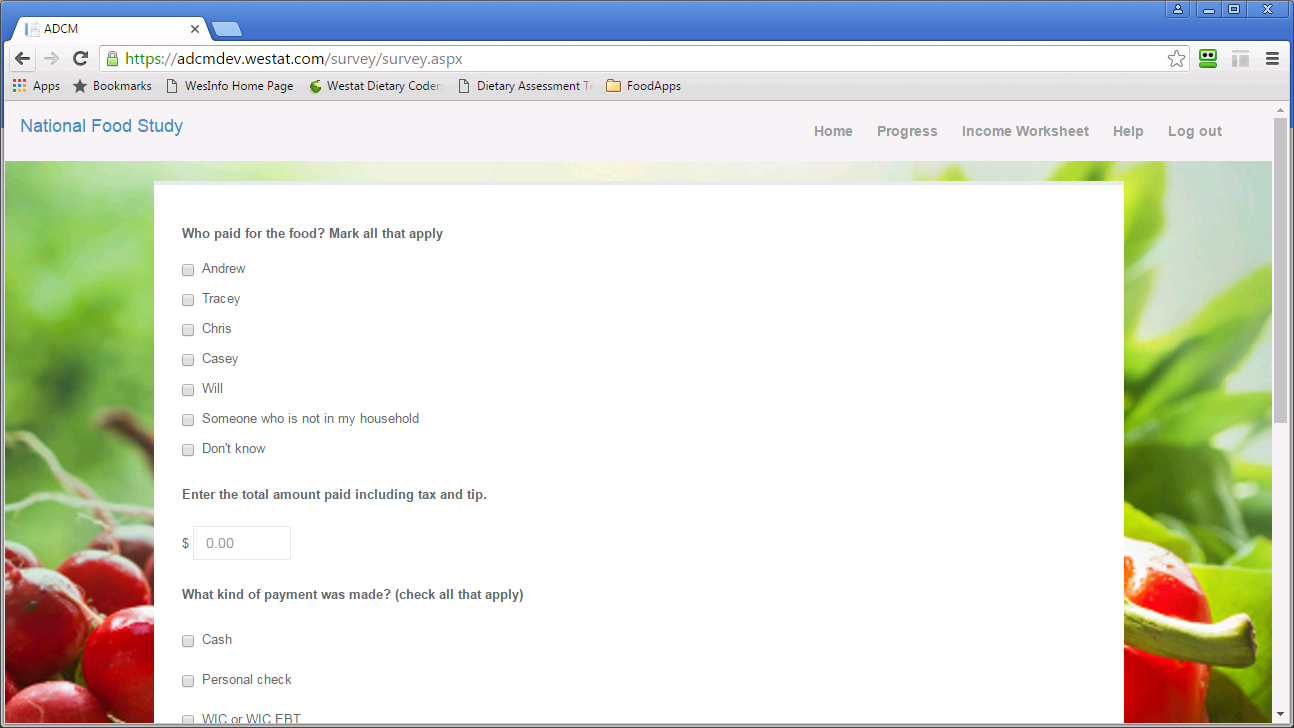Click the Log out link
This screenshot has width=1294, height=728.
click(x=1194, y=131)
